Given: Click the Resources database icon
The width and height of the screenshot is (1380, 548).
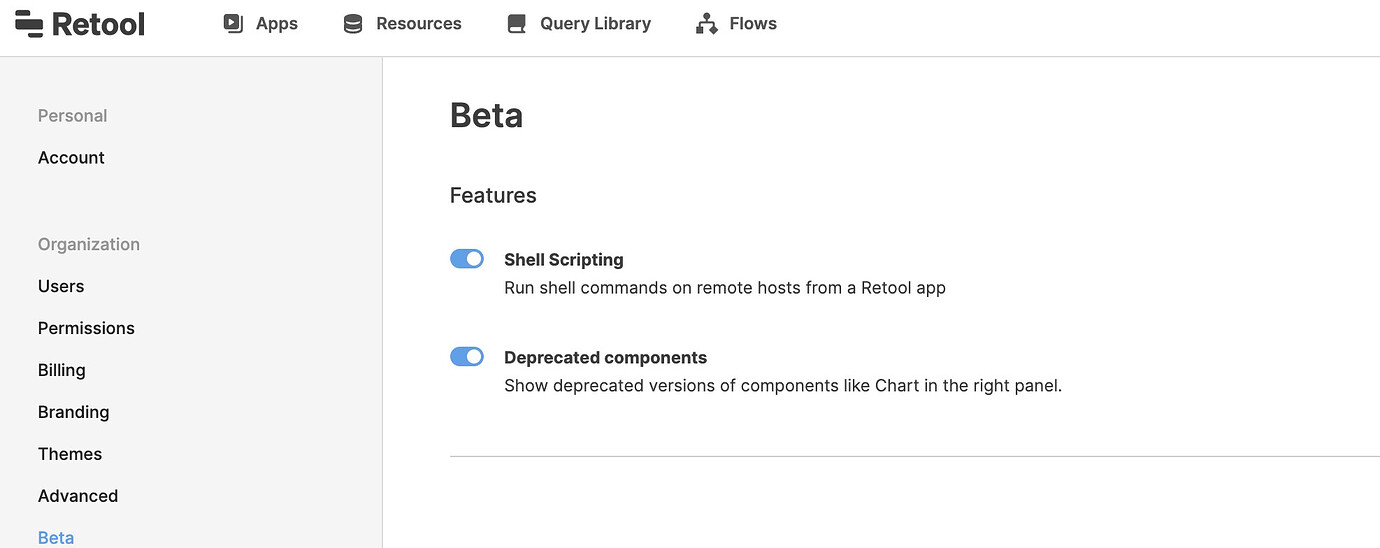Looking at the screenshot, I should click(353, 23).
